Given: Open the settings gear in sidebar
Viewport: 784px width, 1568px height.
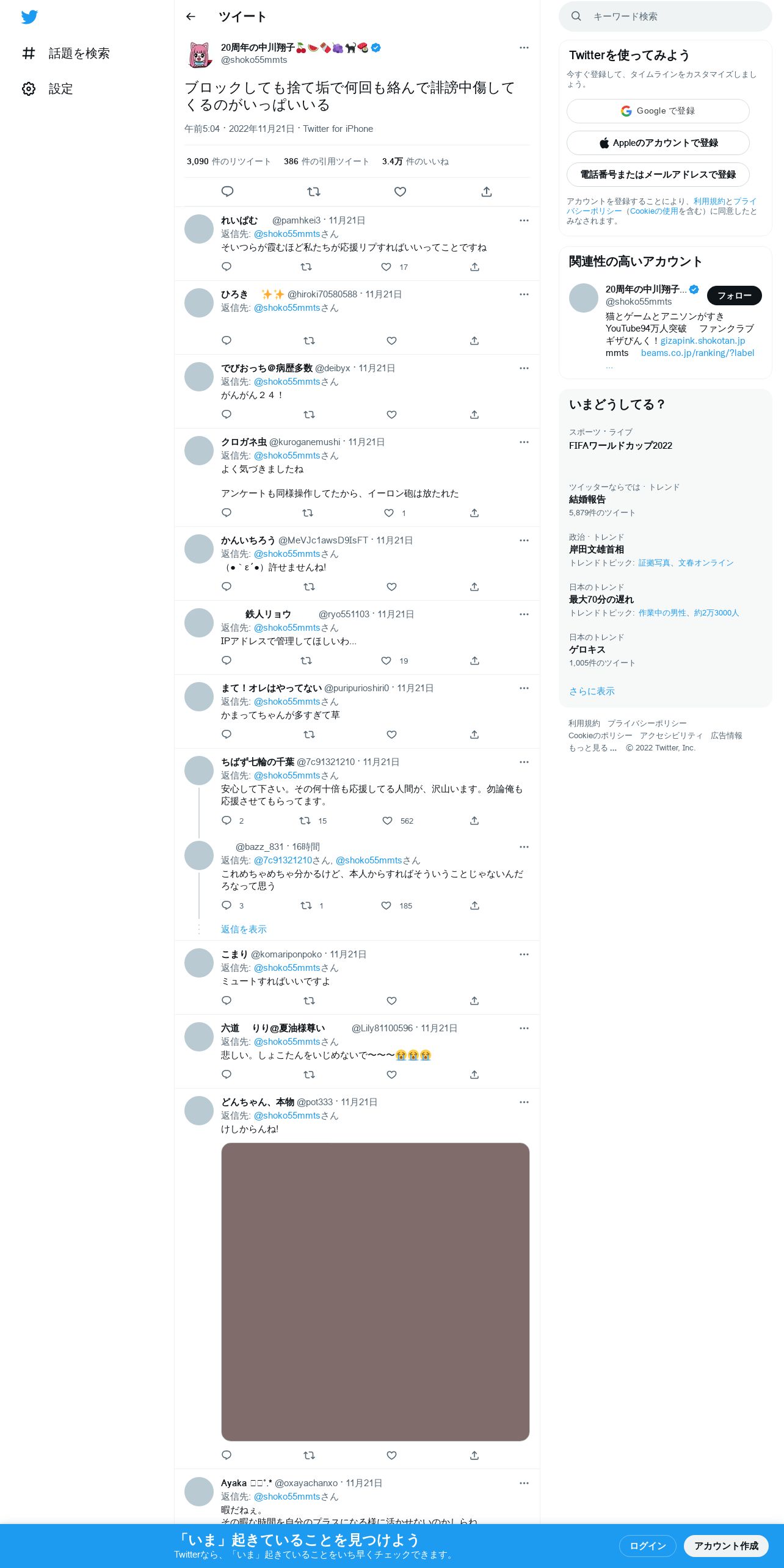Looking at the screenshot, I should point(29,89).
